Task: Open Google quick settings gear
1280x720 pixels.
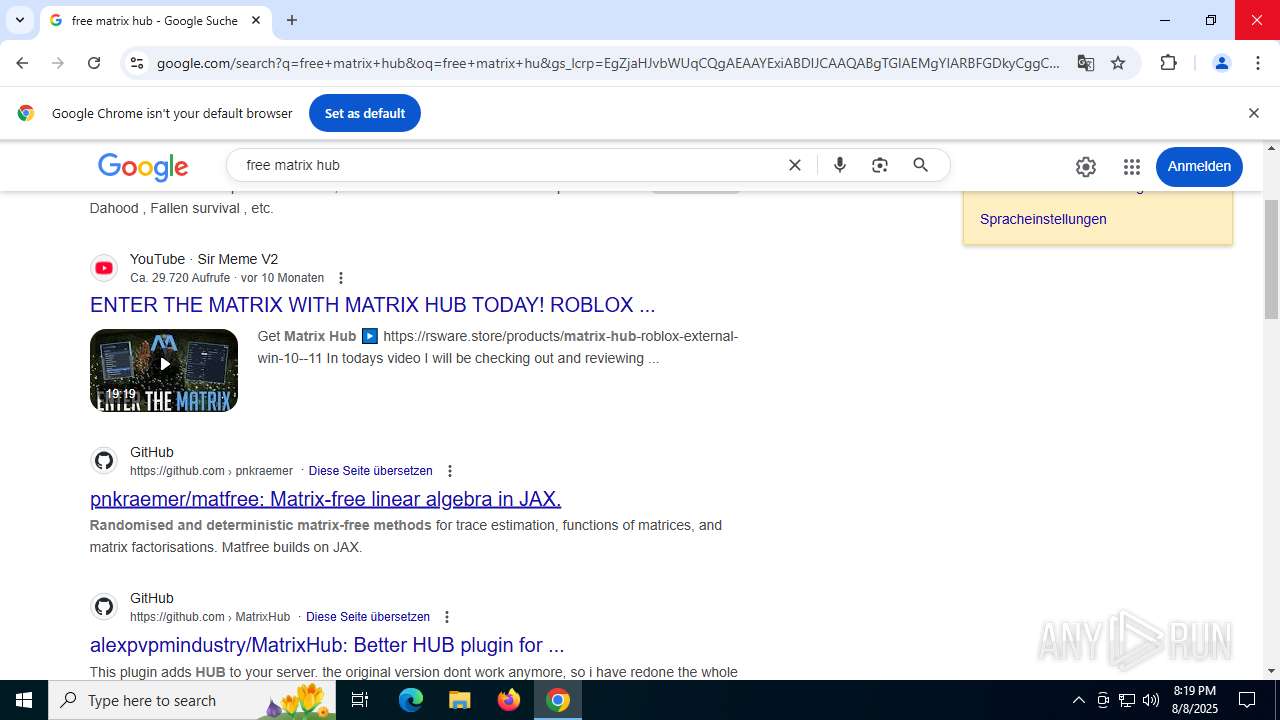Action: coord(1086,167)
